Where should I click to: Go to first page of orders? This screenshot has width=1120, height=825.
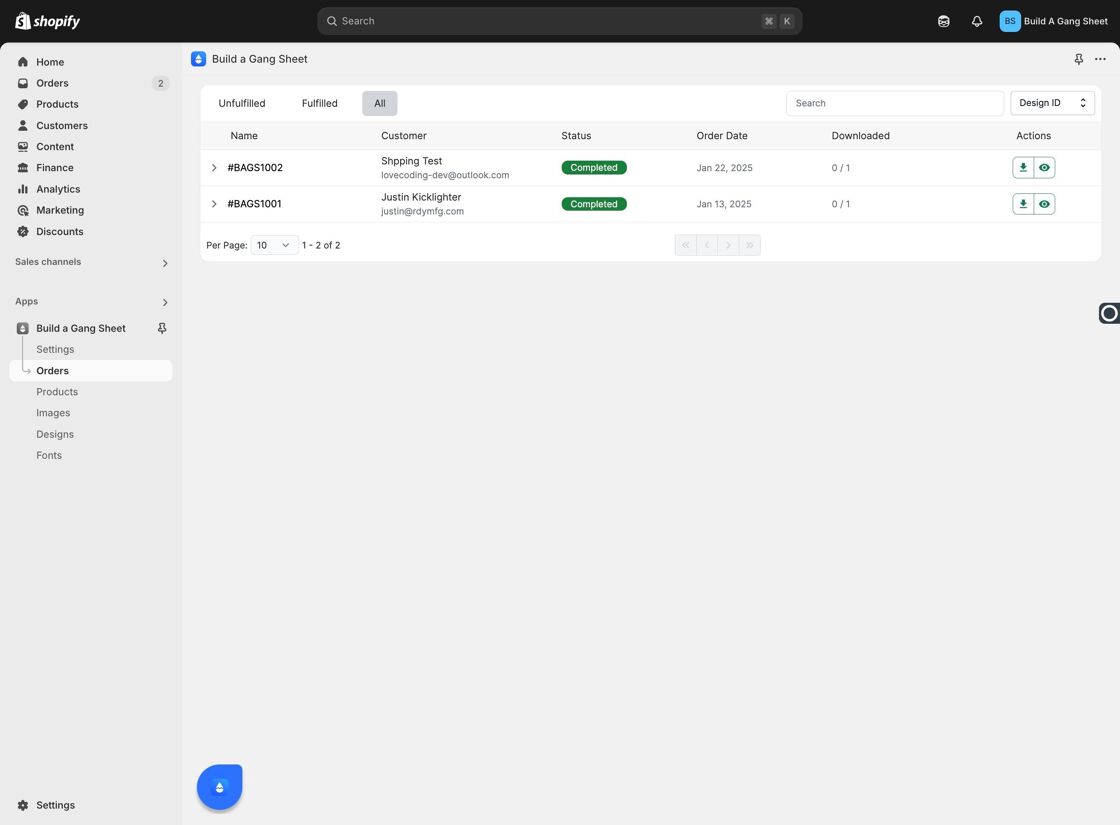(x=686, y=245)
